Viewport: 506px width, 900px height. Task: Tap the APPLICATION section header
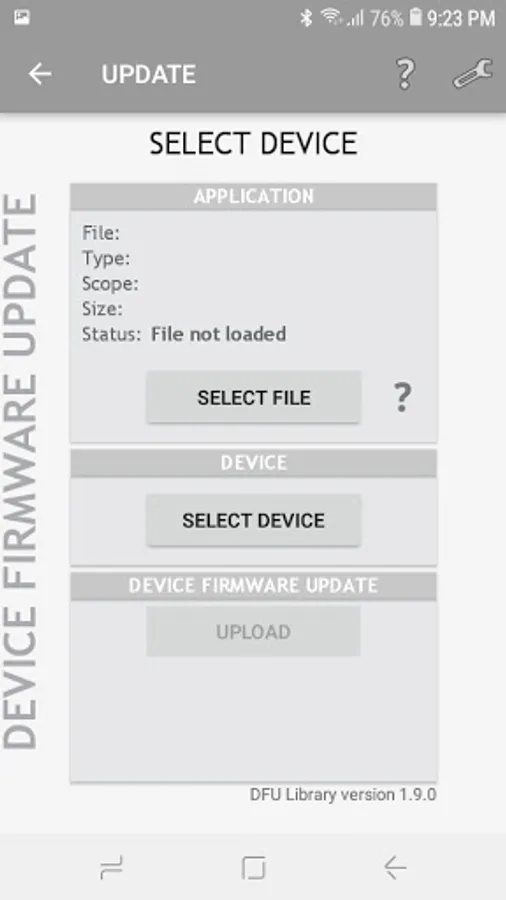(x=254, y=196)
